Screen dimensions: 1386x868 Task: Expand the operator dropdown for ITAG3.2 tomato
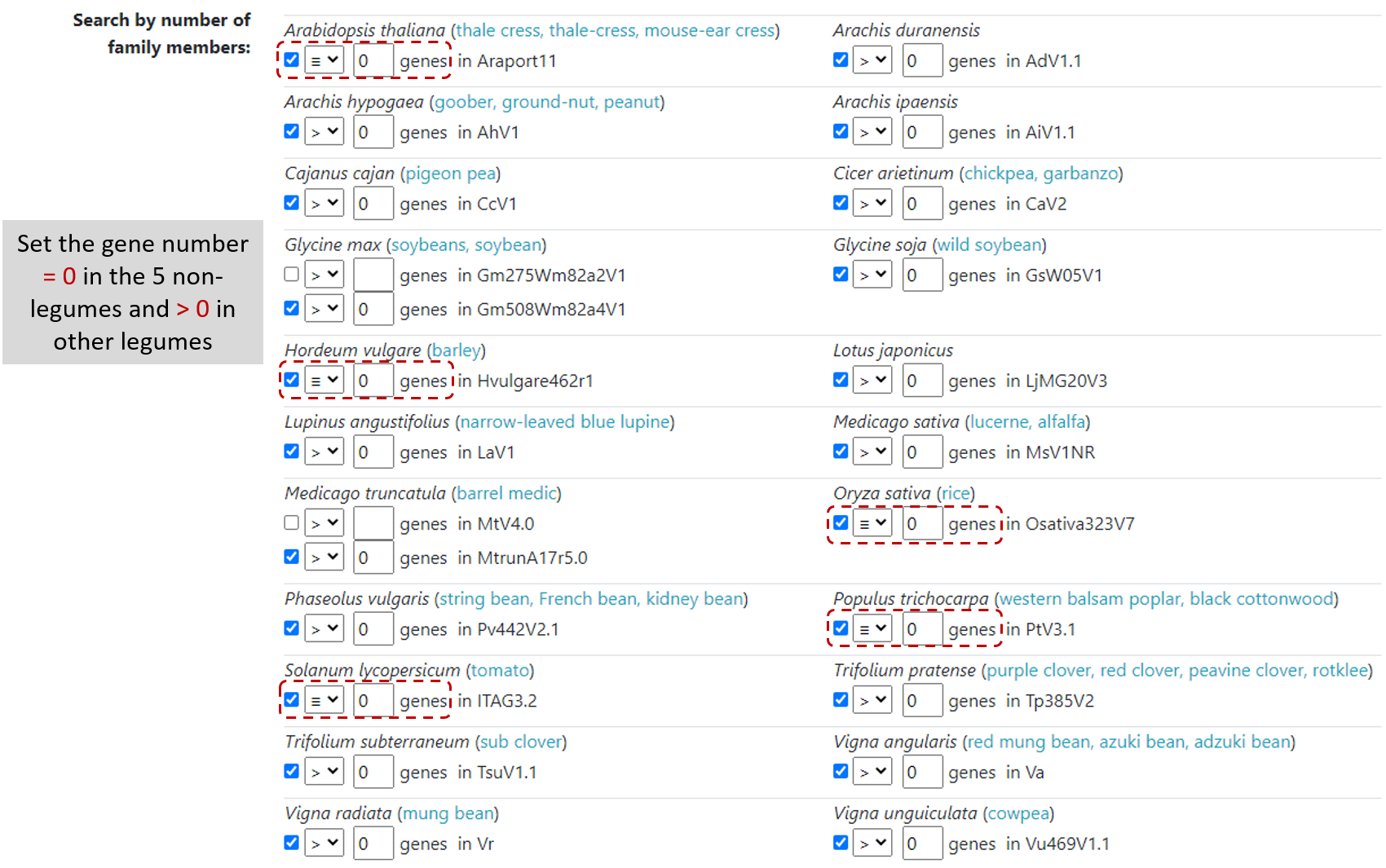pos(324,700)
